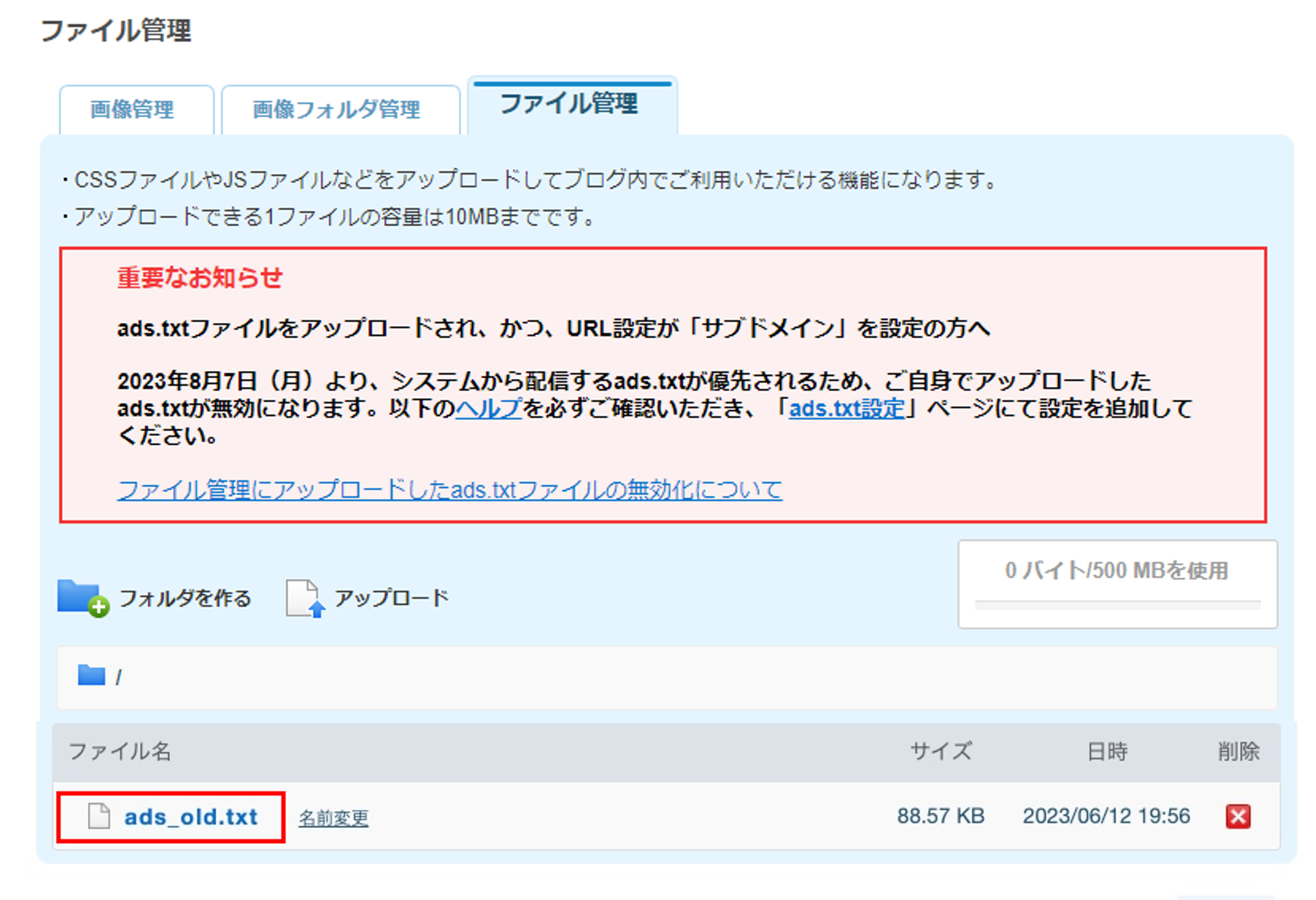Viewport: 1316px width, 900px height.
Task: Click the フォルダを作る label
Action: pos(185,598)
